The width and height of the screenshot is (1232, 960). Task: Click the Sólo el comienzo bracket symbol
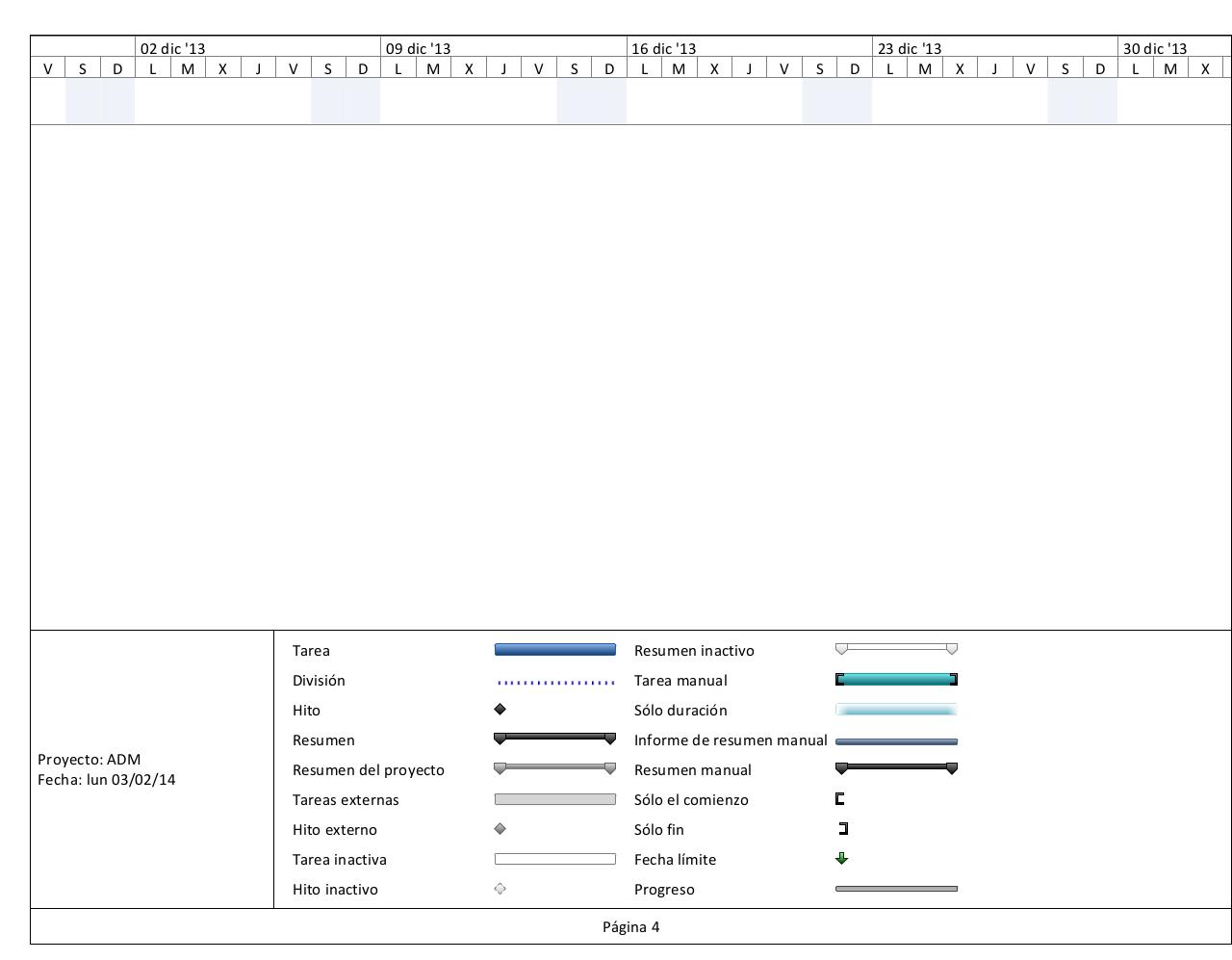pos(840,799)
